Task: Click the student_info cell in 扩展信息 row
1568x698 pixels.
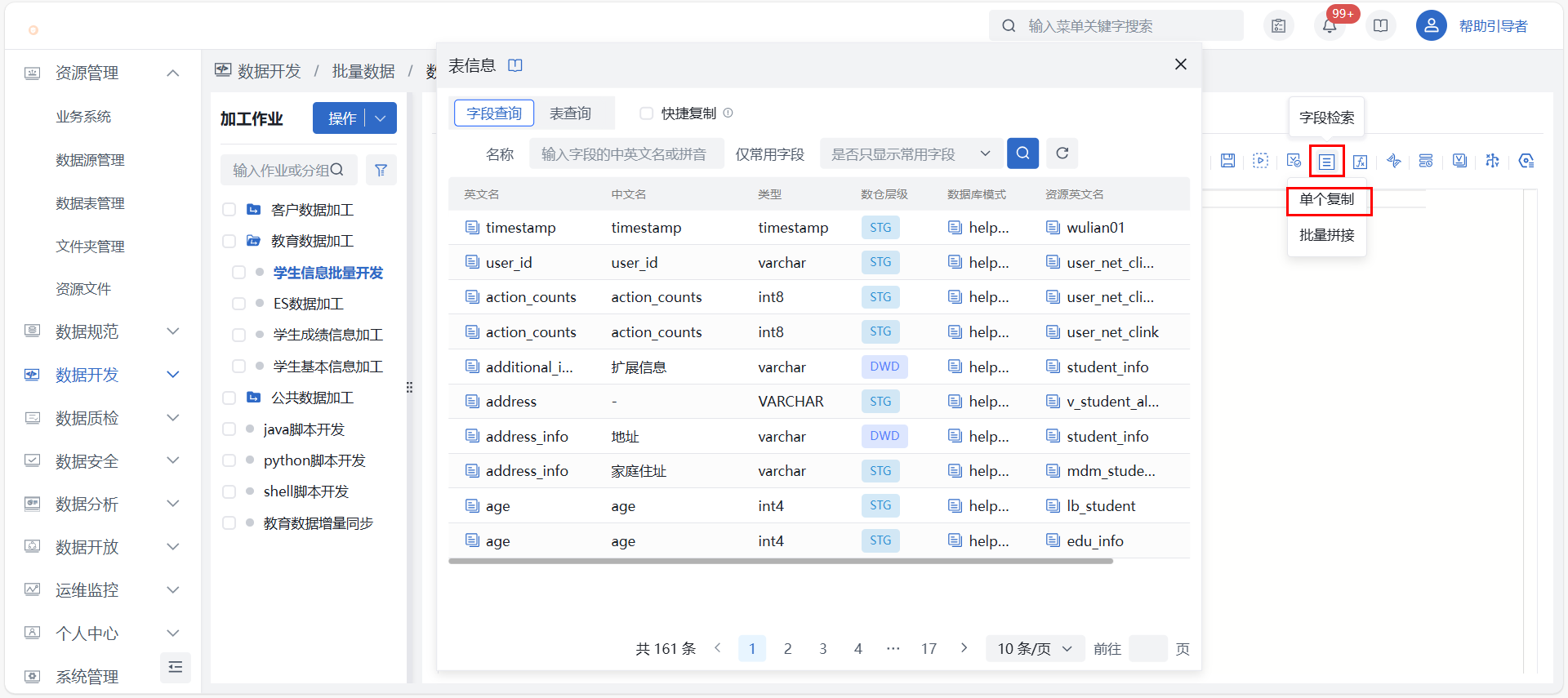Action: coord(1107,367)
